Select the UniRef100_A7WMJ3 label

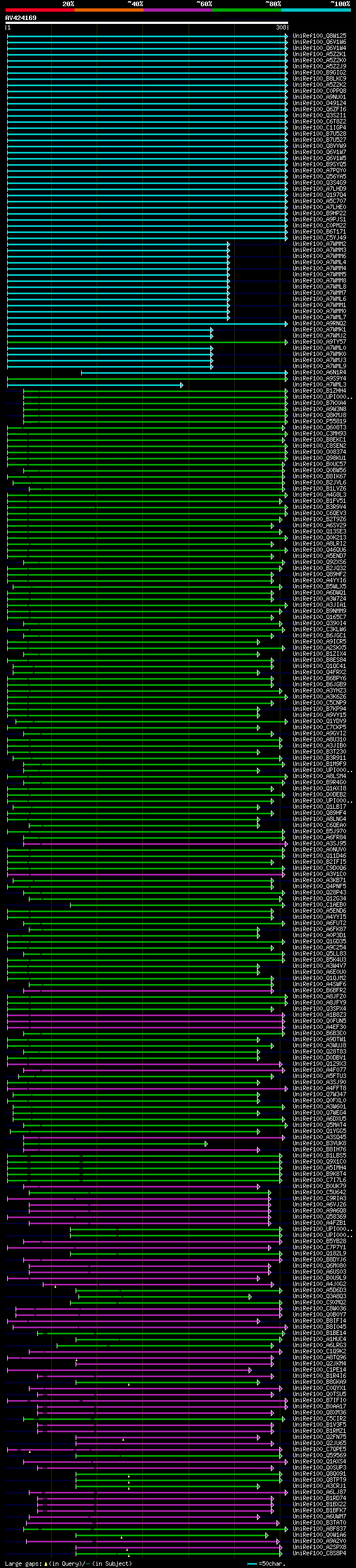click(319, 360)
